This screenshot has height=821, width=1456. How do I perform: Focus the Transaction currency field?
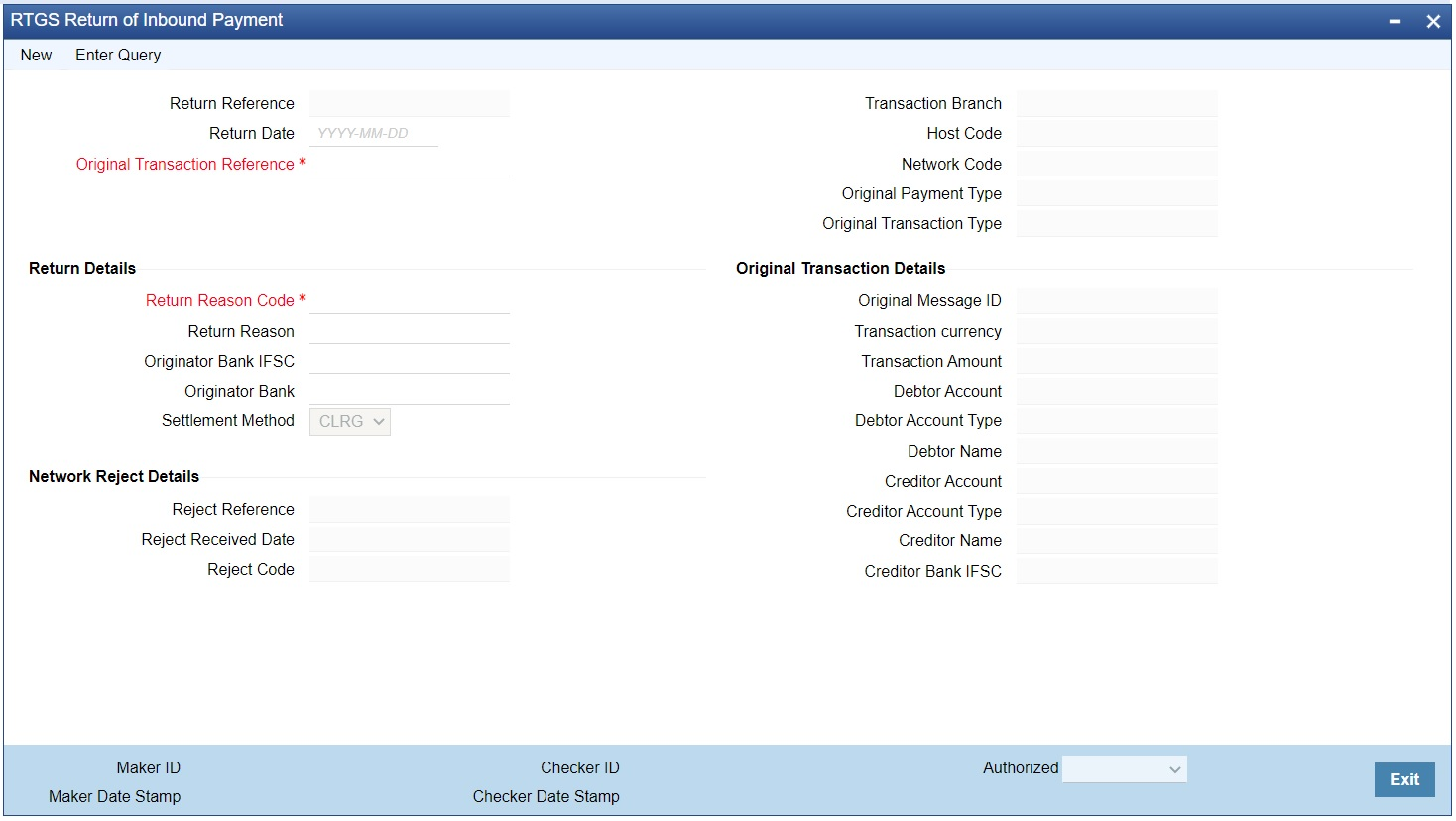1117,331
